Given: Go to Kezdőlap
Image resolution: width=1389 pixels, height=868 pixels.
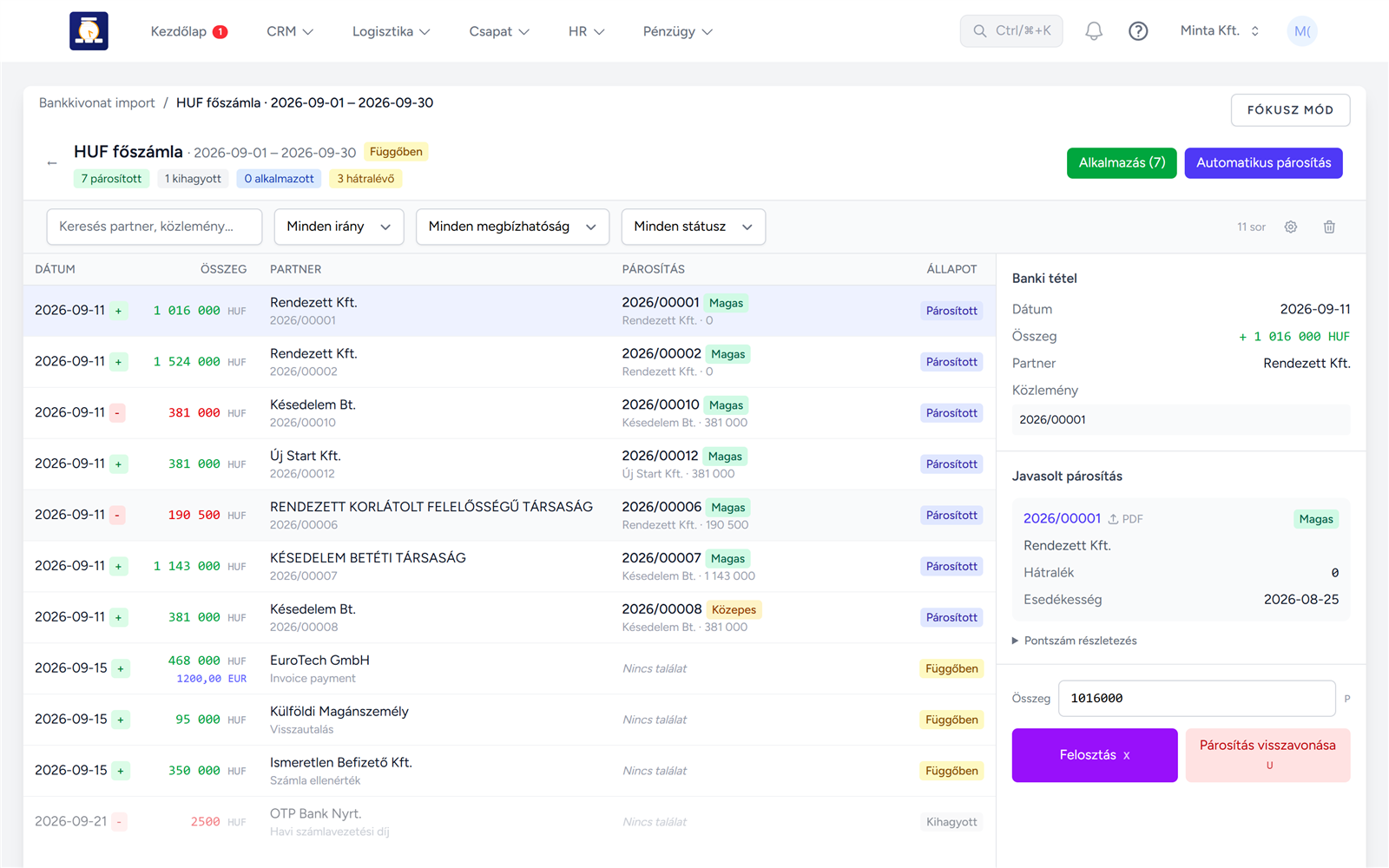Looking at the screenshot, I should click(178, 31).
